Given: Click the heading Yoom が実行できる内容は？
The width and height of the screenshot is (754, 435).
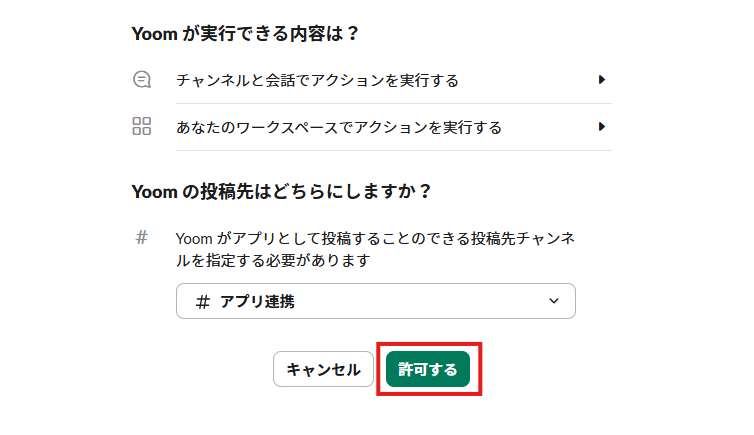Looking at the screenshot, I should 245,34.
